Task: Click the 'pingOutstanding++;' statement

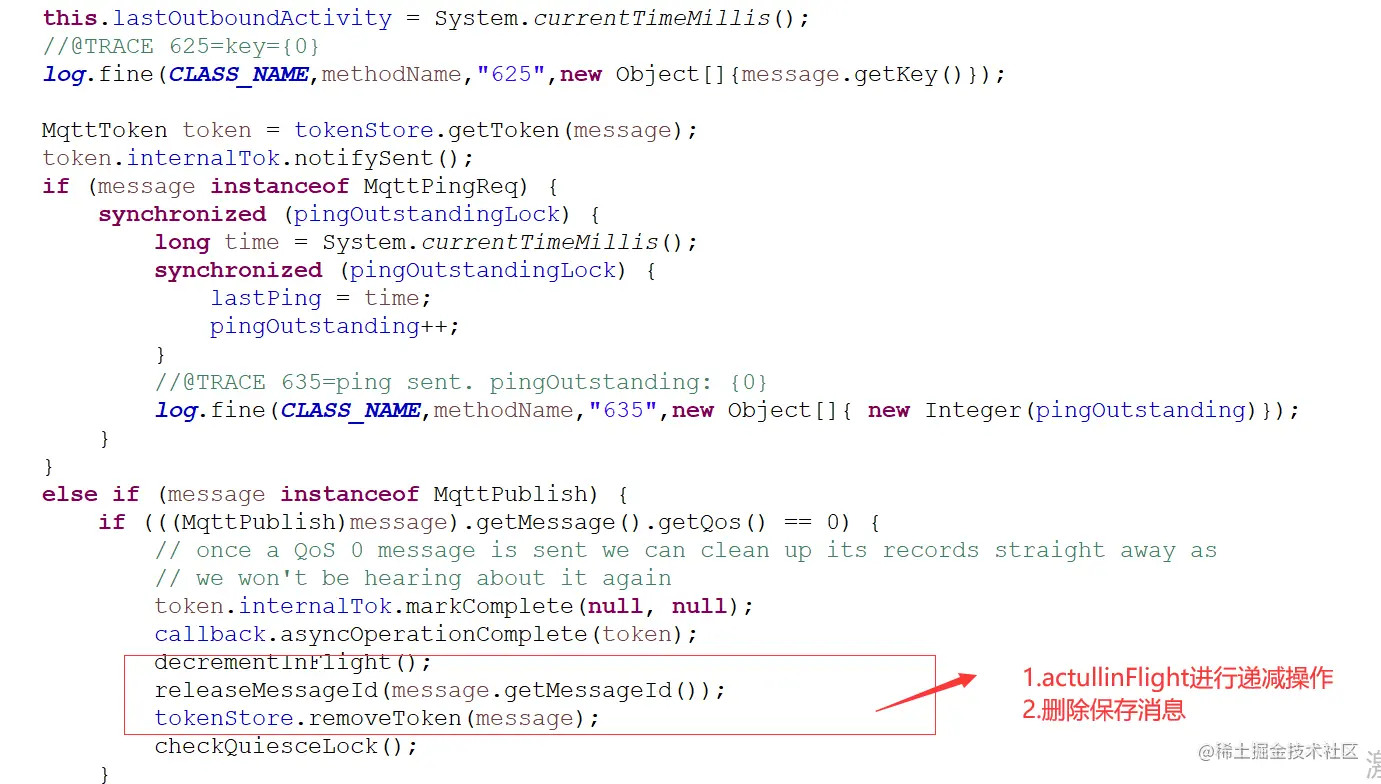Action: [335, 326]
